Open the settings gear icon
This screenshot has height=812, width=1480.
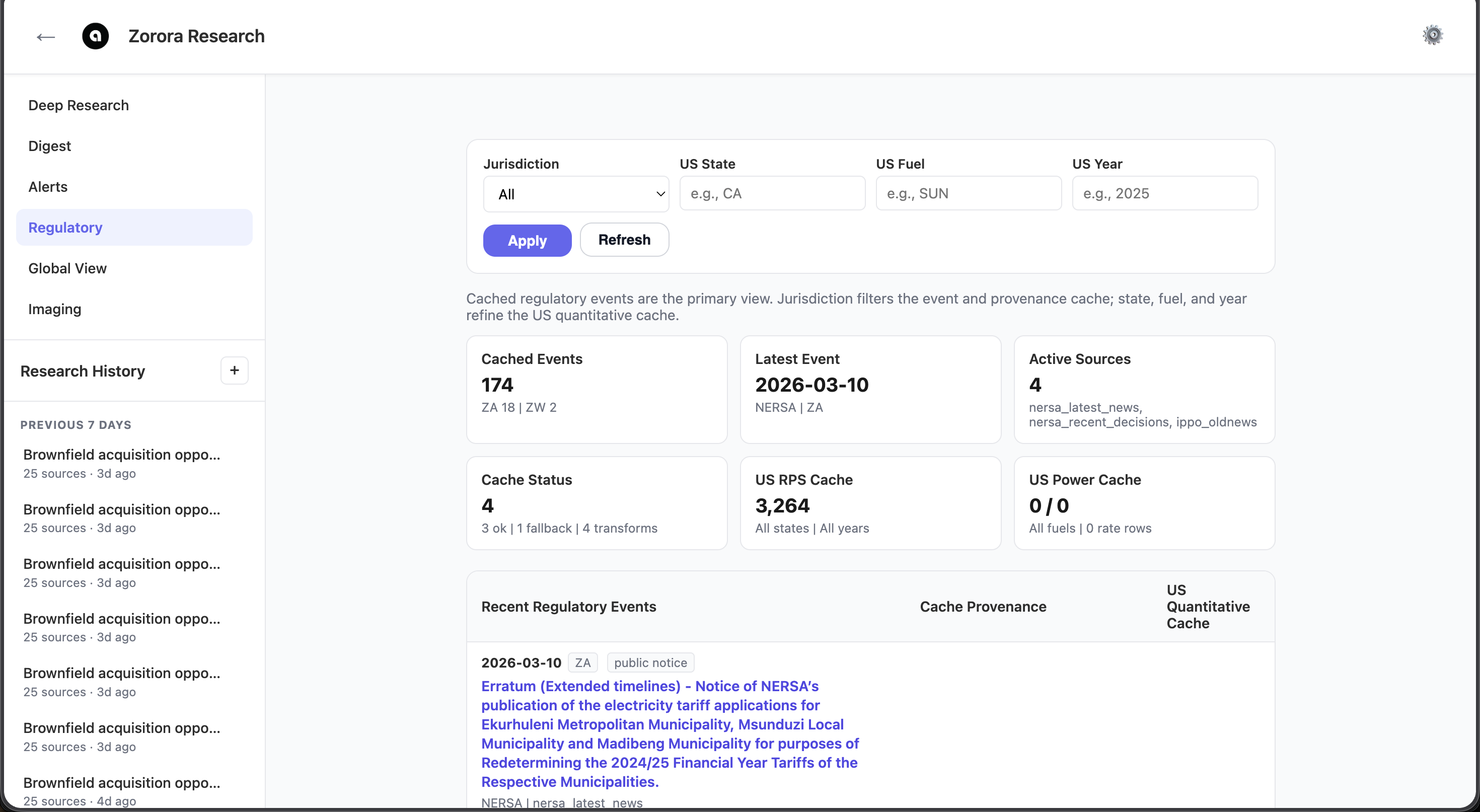click(1433, 35)
